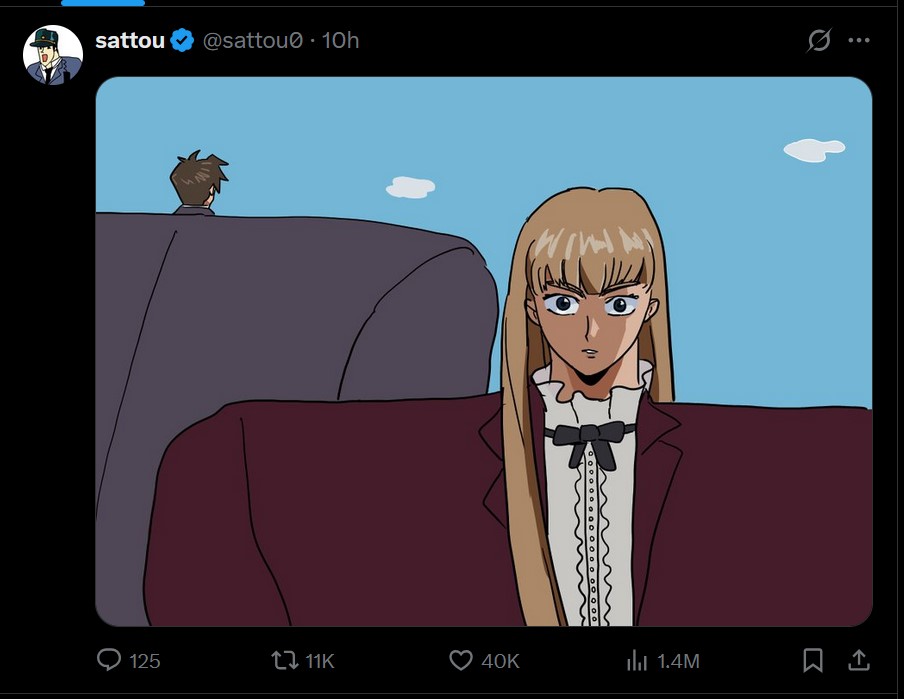904x699 pixels.
Task: Open the anime artwork image full size
Action: pyautogui.click(x=484, y=351)
